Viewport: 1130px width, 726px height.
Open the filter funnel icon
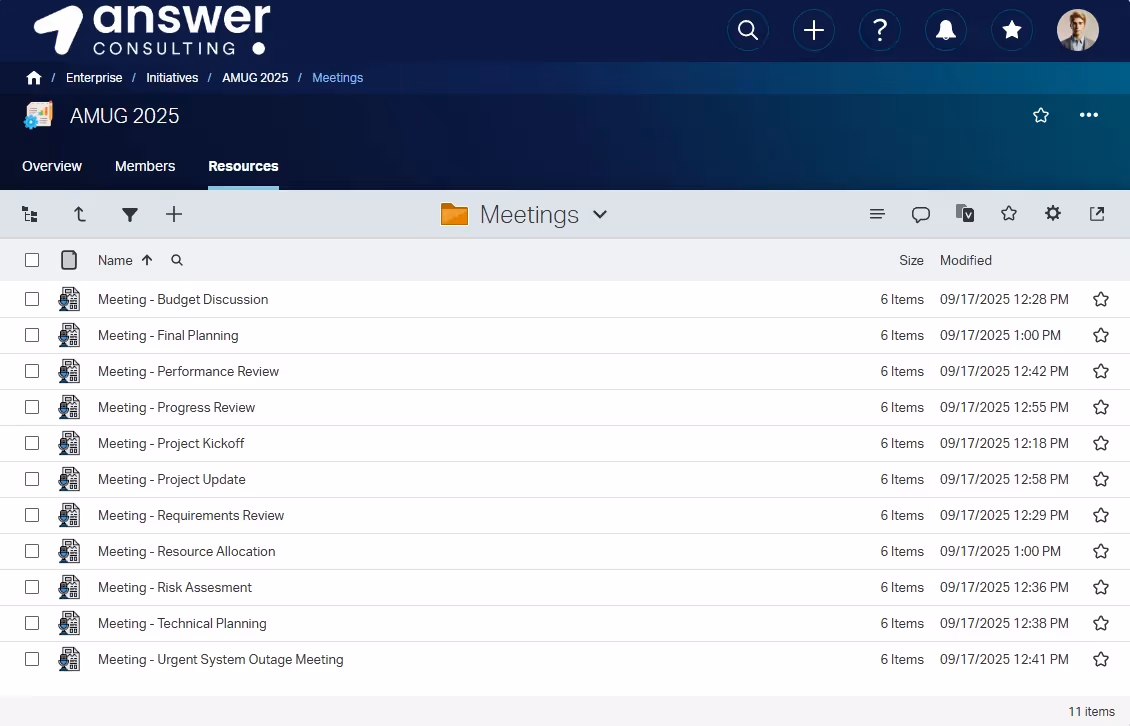130,214
